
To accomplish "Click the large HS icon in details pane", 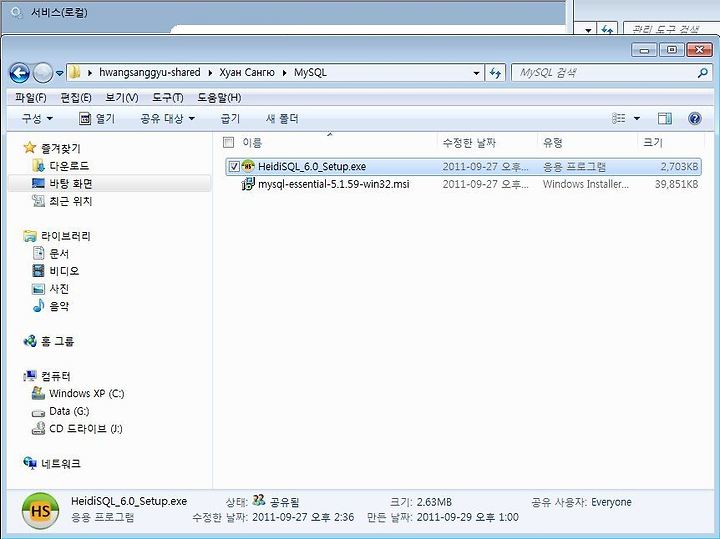I will pos(40,511).
